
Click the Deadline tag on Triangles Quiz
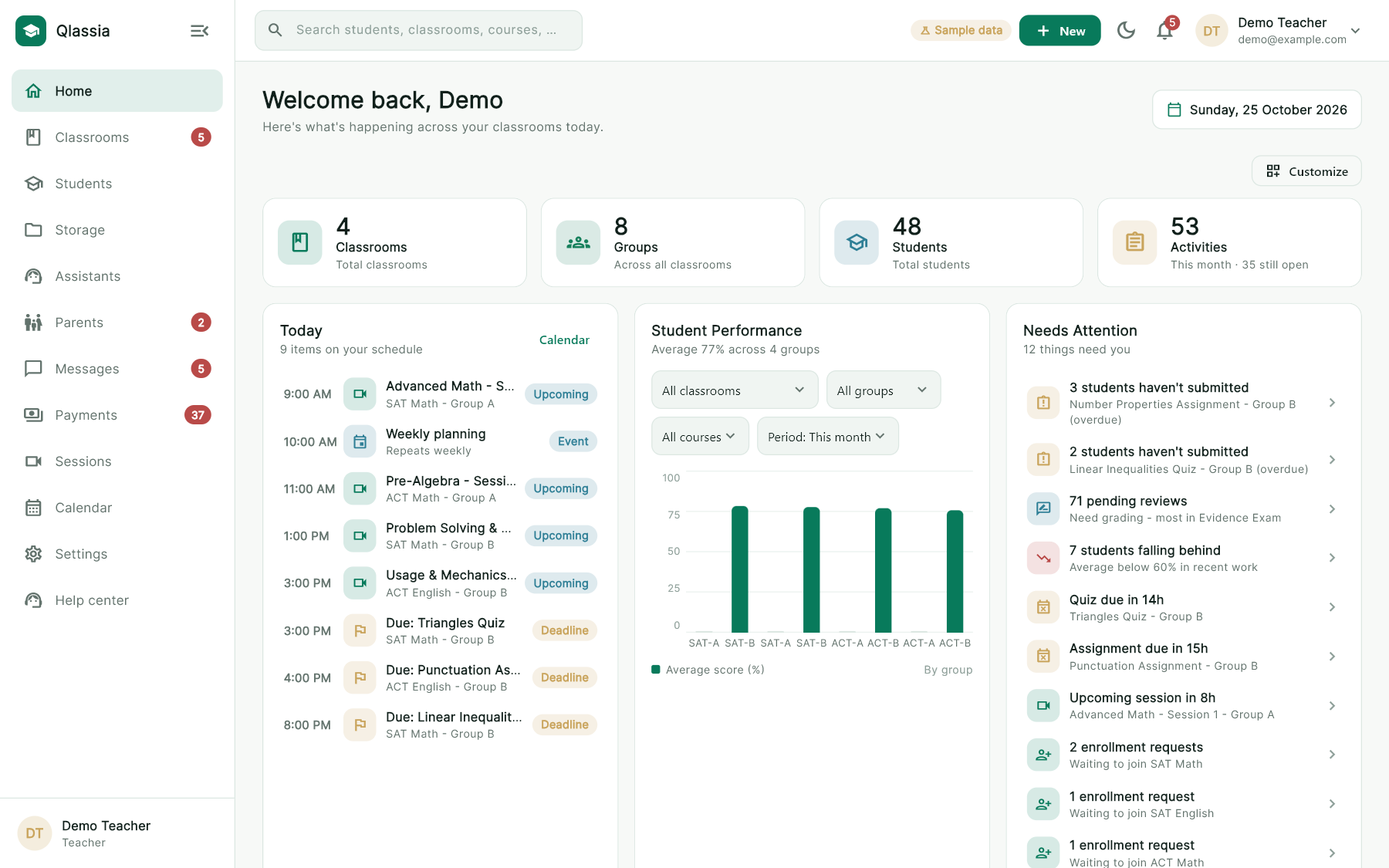click(565, 630)
